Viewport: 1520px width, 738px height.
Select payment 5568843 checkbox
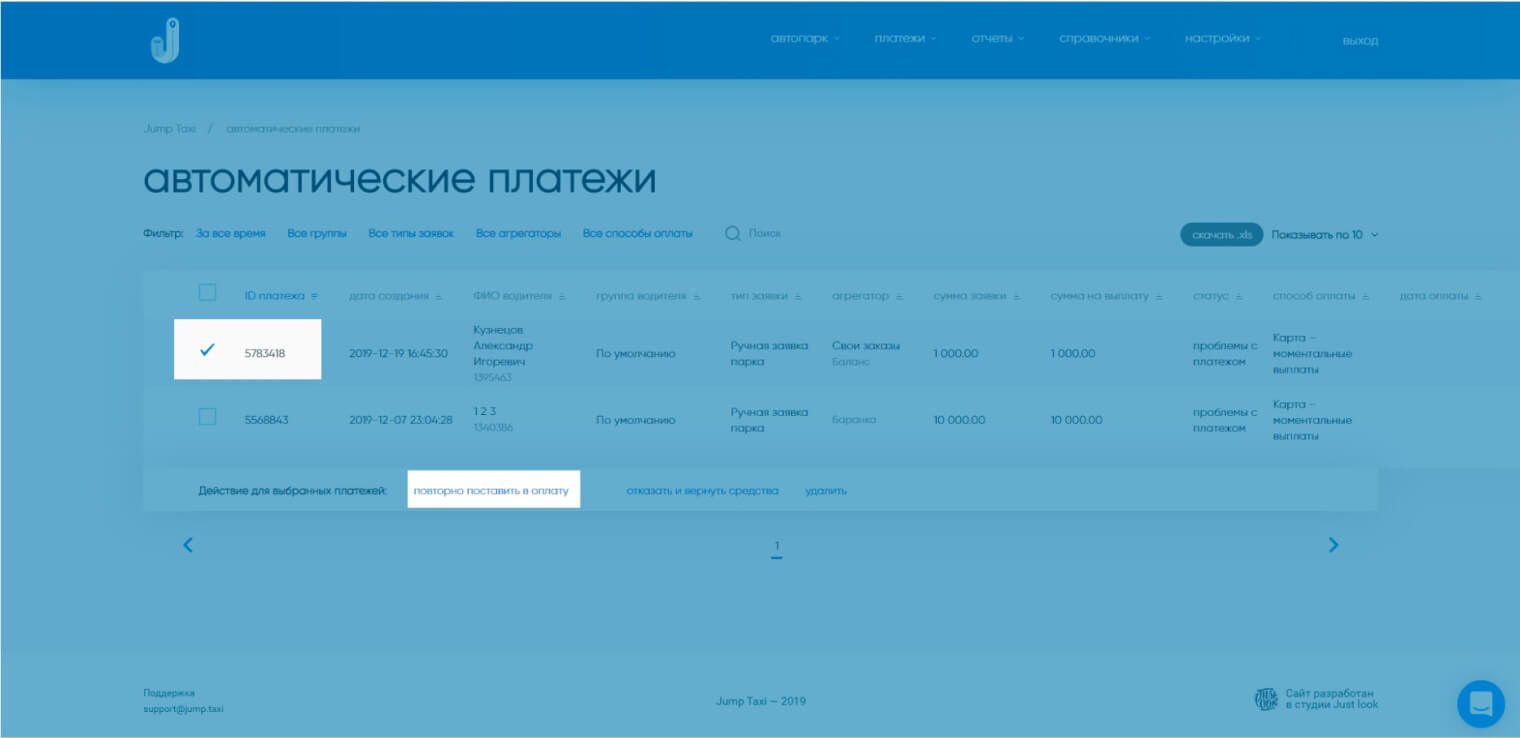coord(207,417)
